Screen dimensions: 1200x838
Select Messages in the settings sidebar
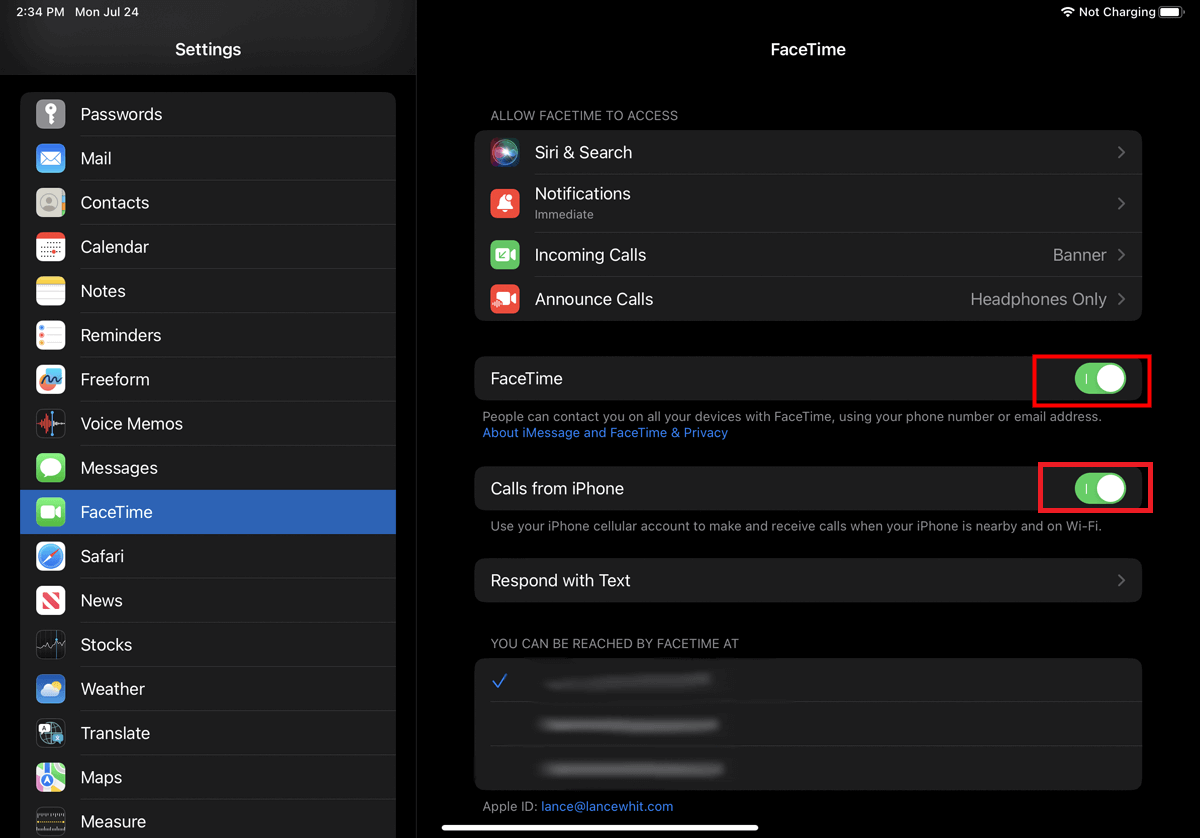119,468
